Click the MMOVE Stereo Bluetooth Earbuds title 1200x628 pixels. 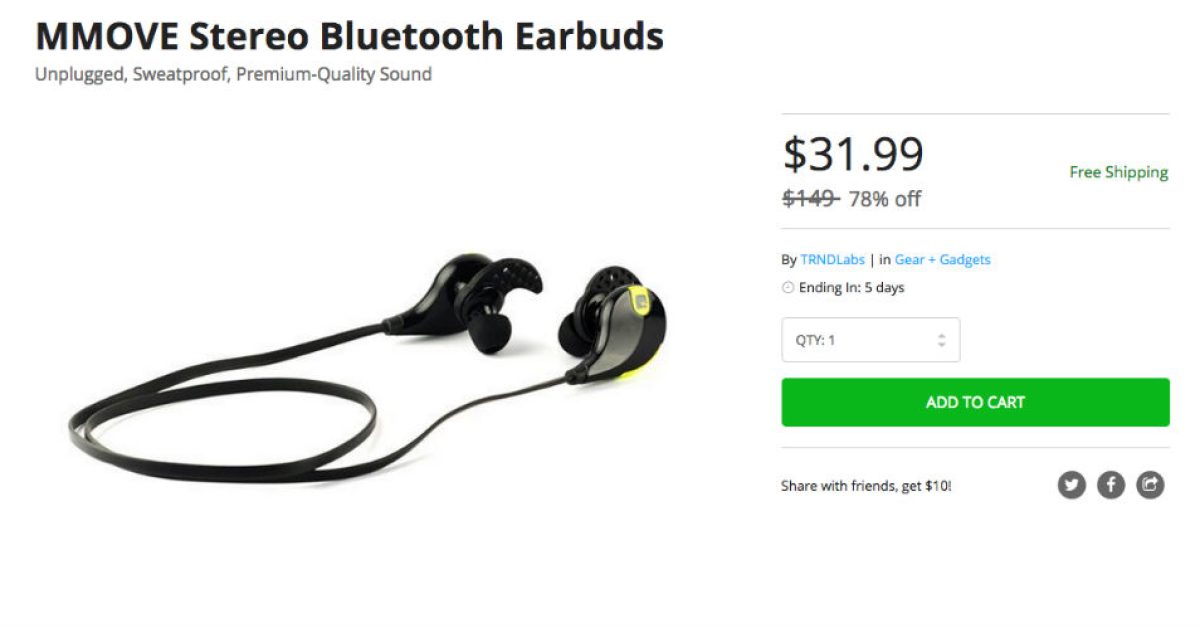(349, 36)
